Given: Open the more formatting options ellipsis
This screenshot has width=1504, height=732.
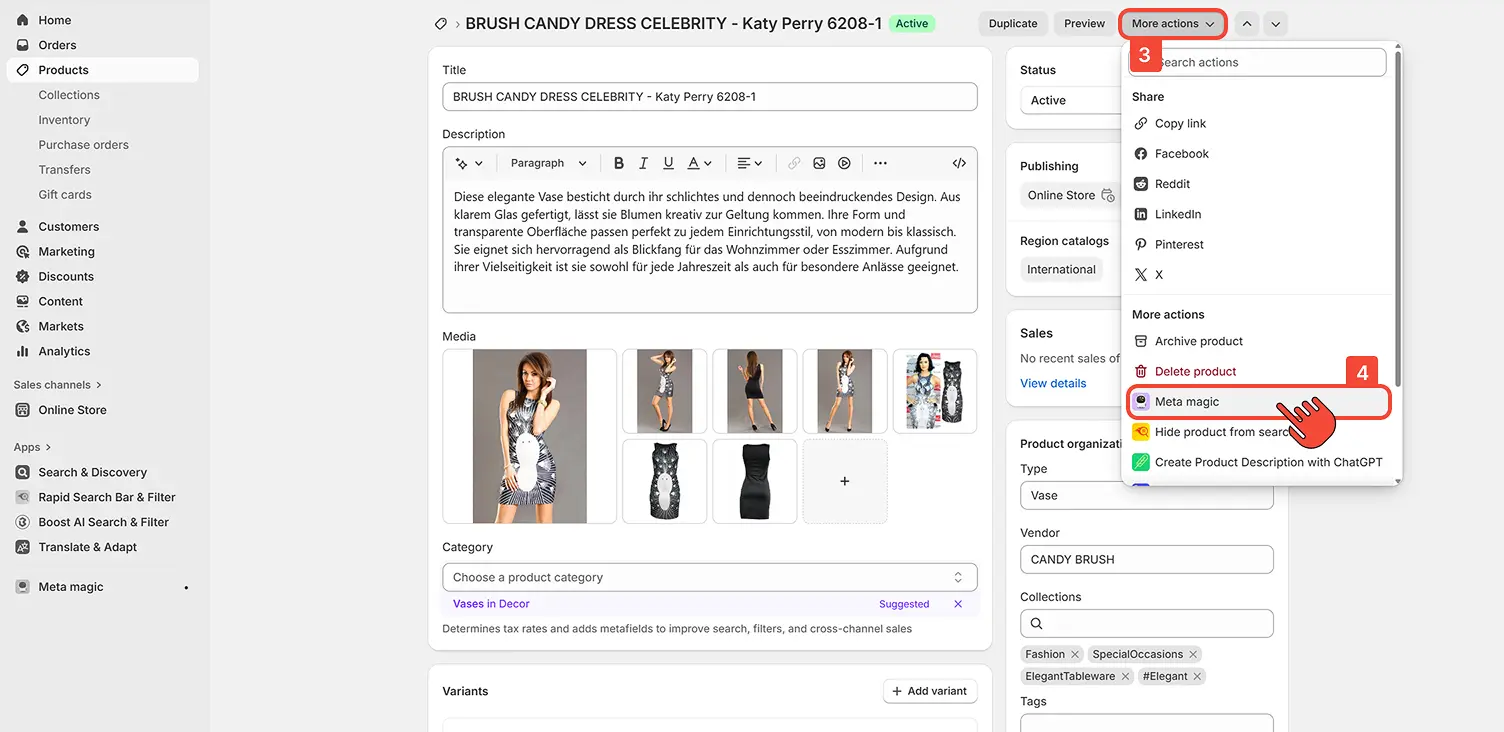Looking at the screenshot, I should (x=880, y=163).
